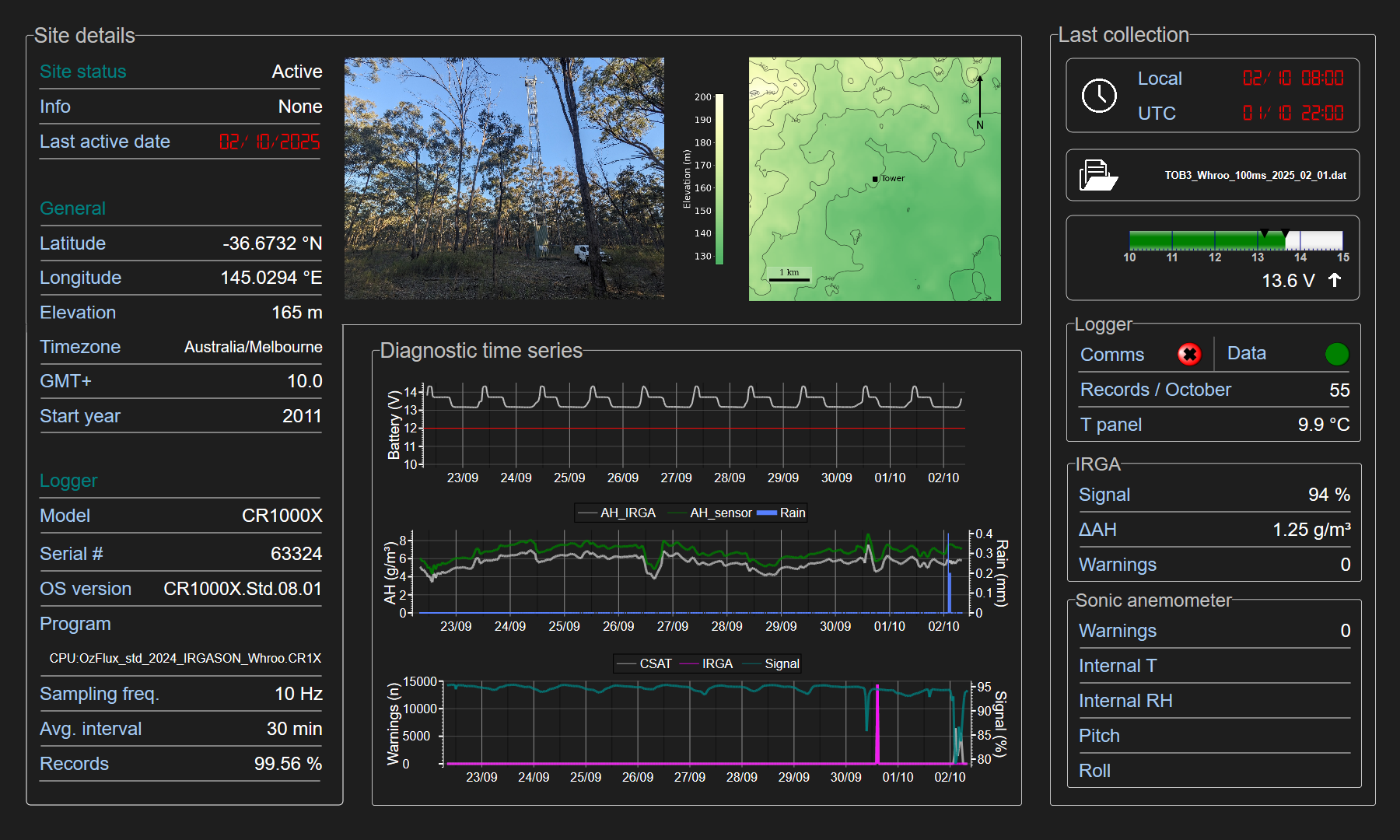The width and height of the screenshot is (1400, 840).
Task: Click the program name OzFlux_std_2024_IRGASON_Whroo.CR1X
Action: click(185, 658)
